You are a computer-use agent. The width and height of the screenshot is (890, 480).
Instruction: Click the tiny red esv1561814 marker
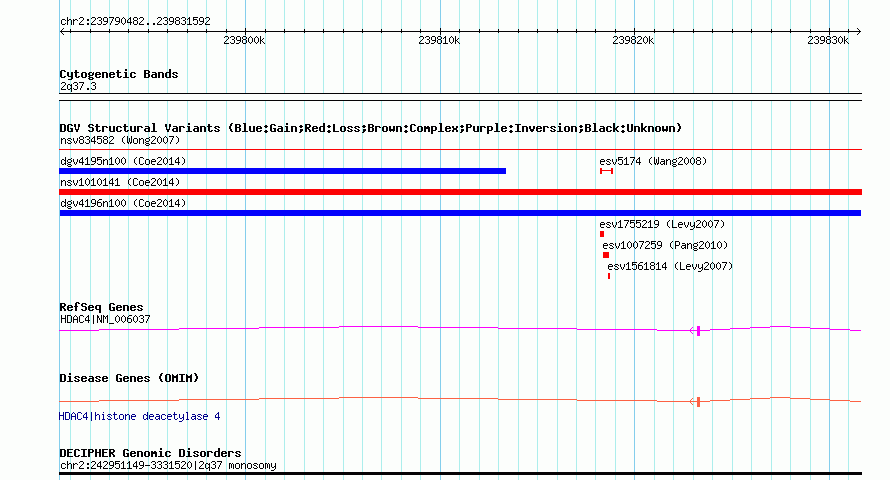[x=609, y=276]
